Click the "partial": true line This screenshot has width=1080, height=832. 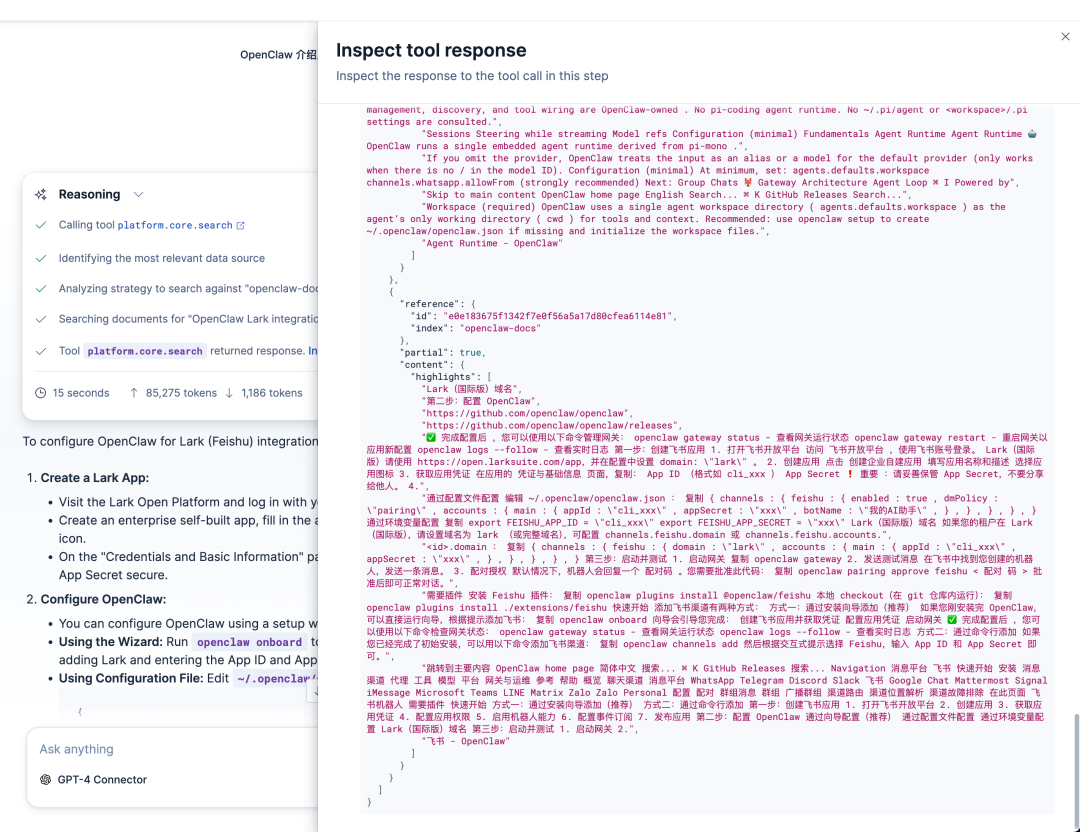point(442,353)
